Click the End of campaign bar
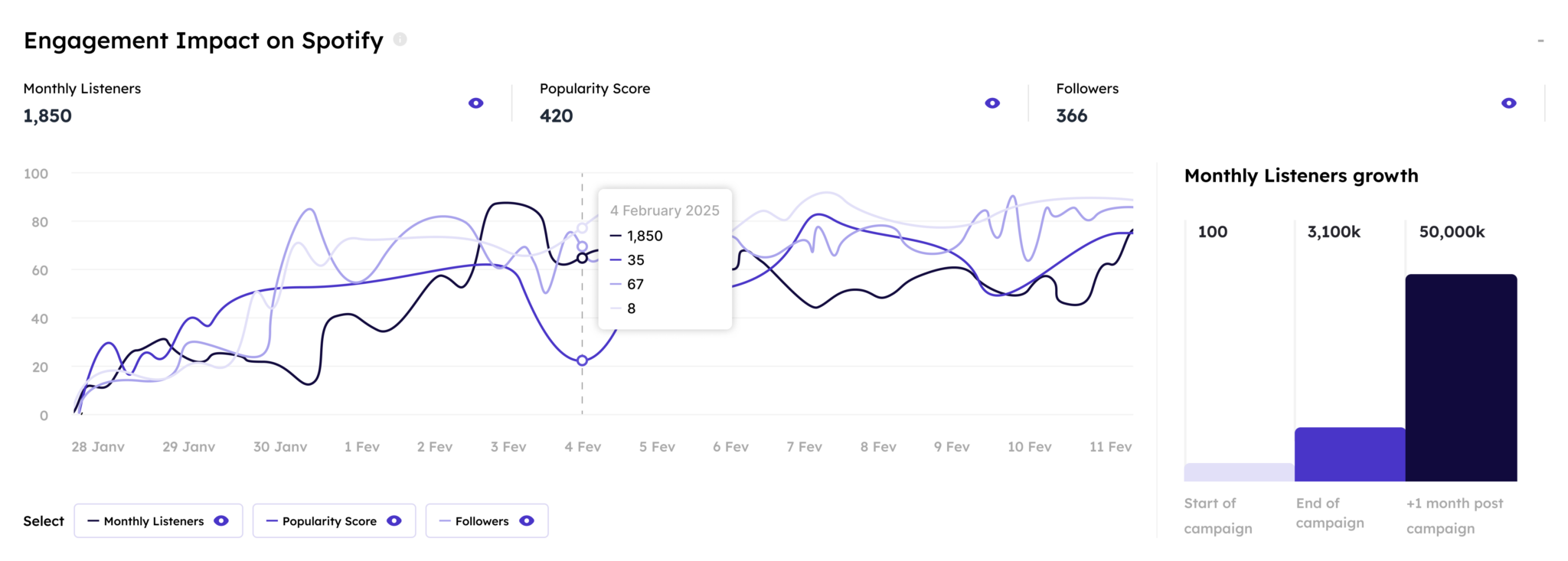This screenshot has width=1568, height=561. click(x=1350, y=454)
